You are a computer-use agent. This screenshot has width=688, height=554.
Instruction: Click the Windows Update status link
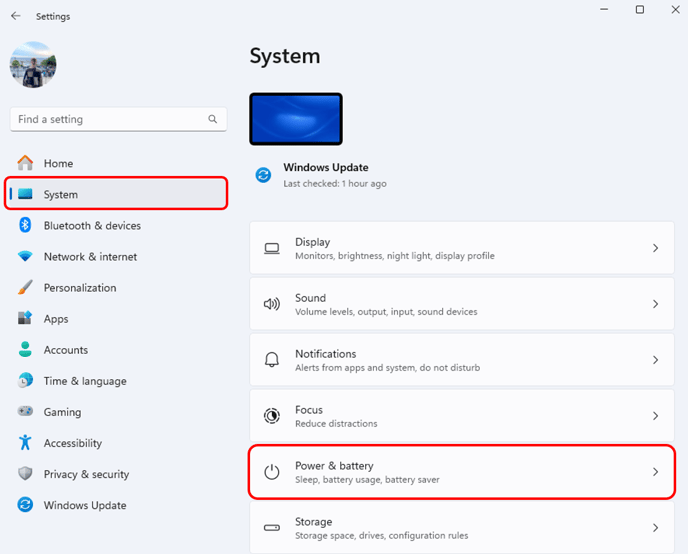(325, 168)
